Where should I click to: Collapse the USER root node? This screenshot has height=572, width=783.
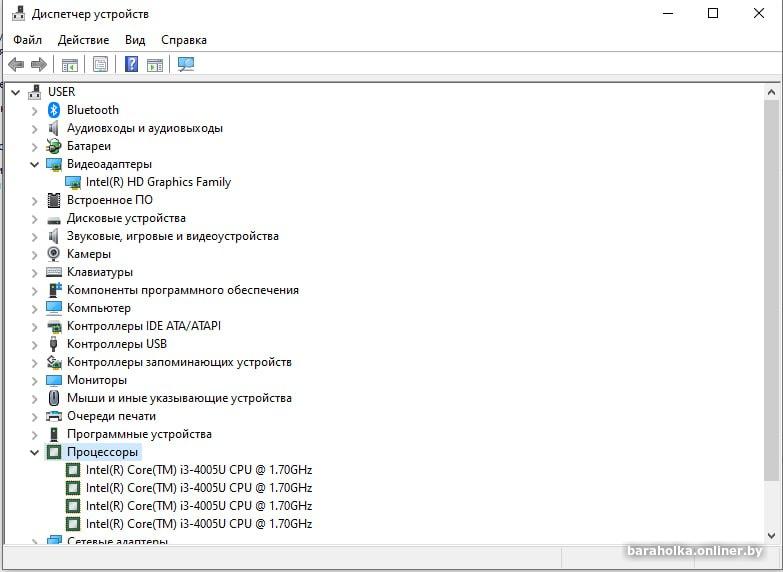[x=15, y=92]
